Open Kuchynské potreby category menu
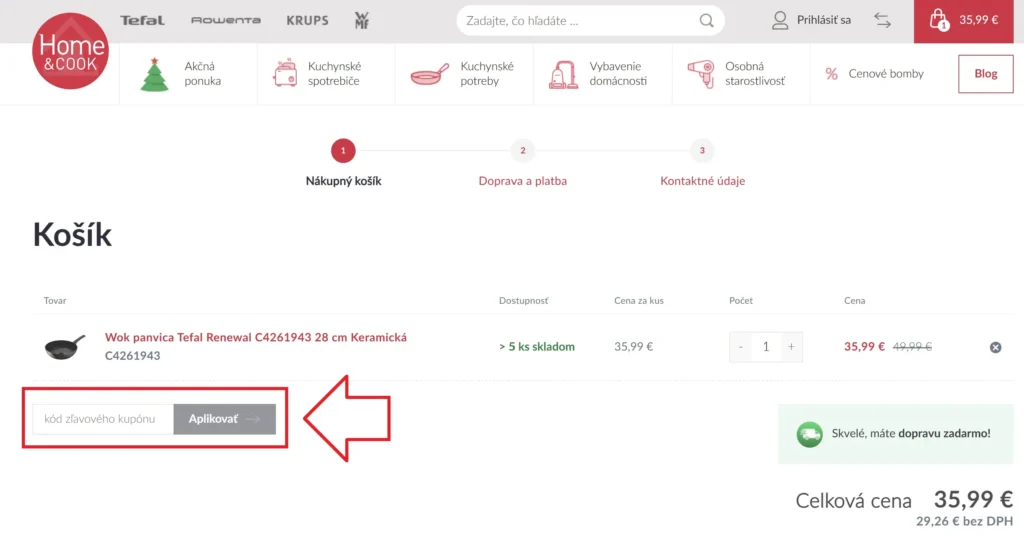The width and height of the screenshot is (1024, 537). point(462,74)
